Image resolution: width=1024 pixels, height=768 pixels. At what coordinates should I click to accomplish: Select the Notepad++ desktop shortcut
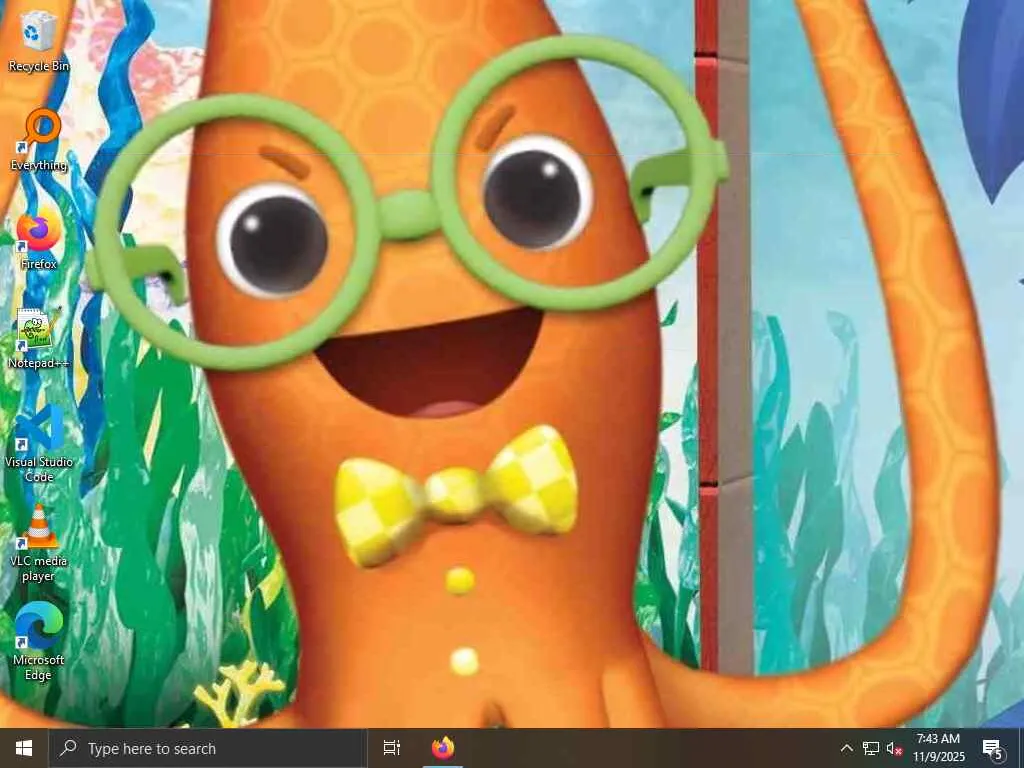[x=39, y=338]
